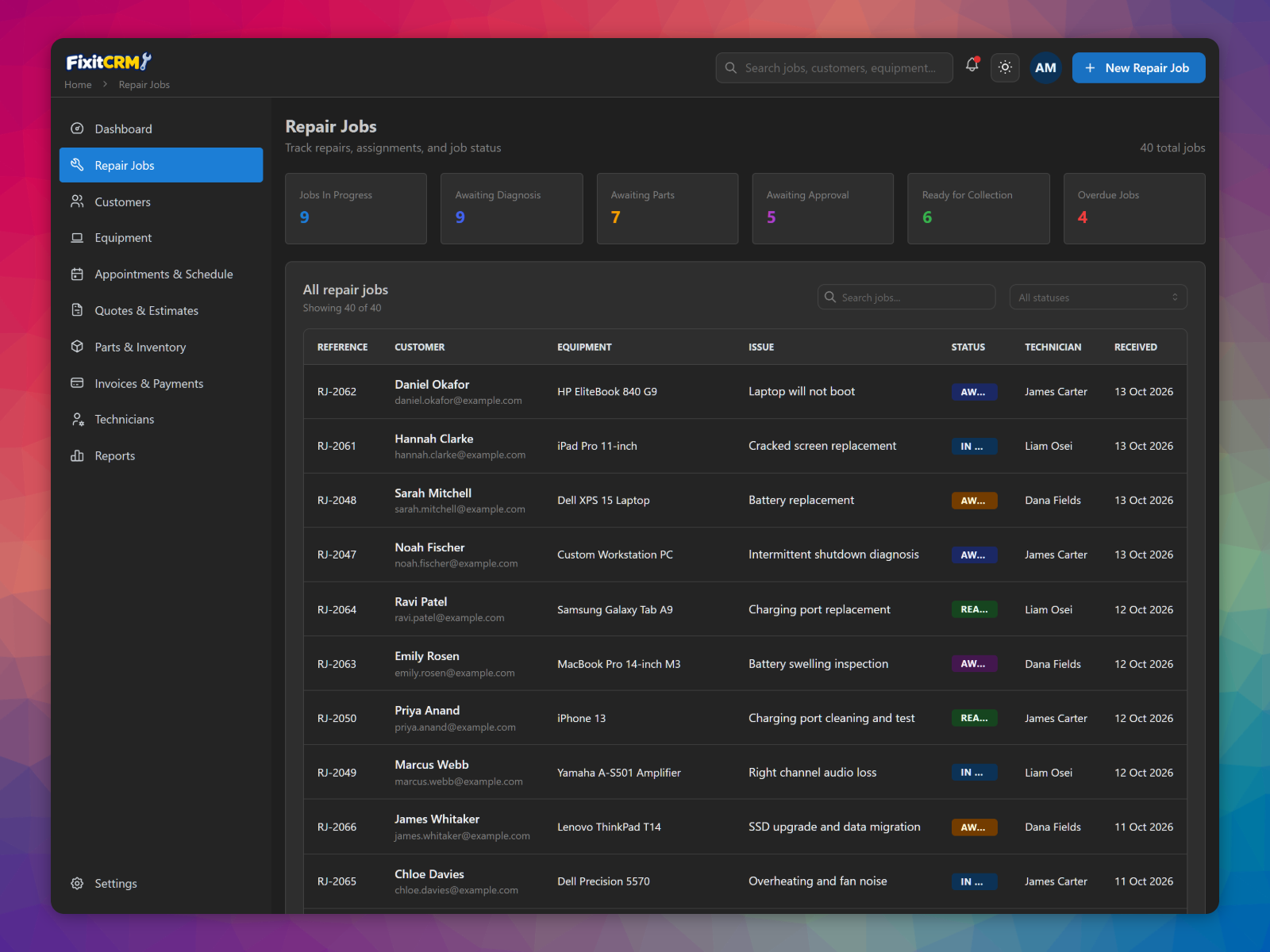Filter by Jobs In Progress card
Image resolution: width=1270 pixels, height=952 pixels.
(356, 209)
